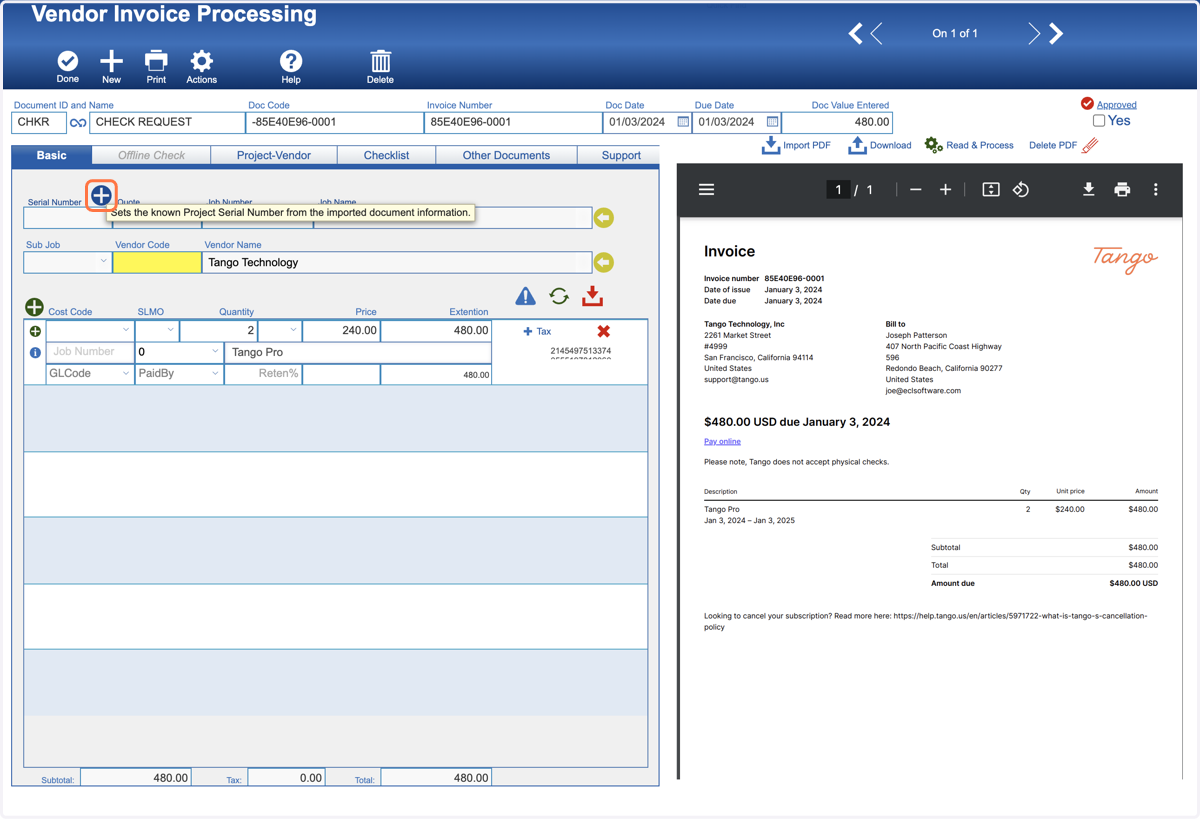Go to first record bold arrow
1200x819 pixels.
click(855, 34)
